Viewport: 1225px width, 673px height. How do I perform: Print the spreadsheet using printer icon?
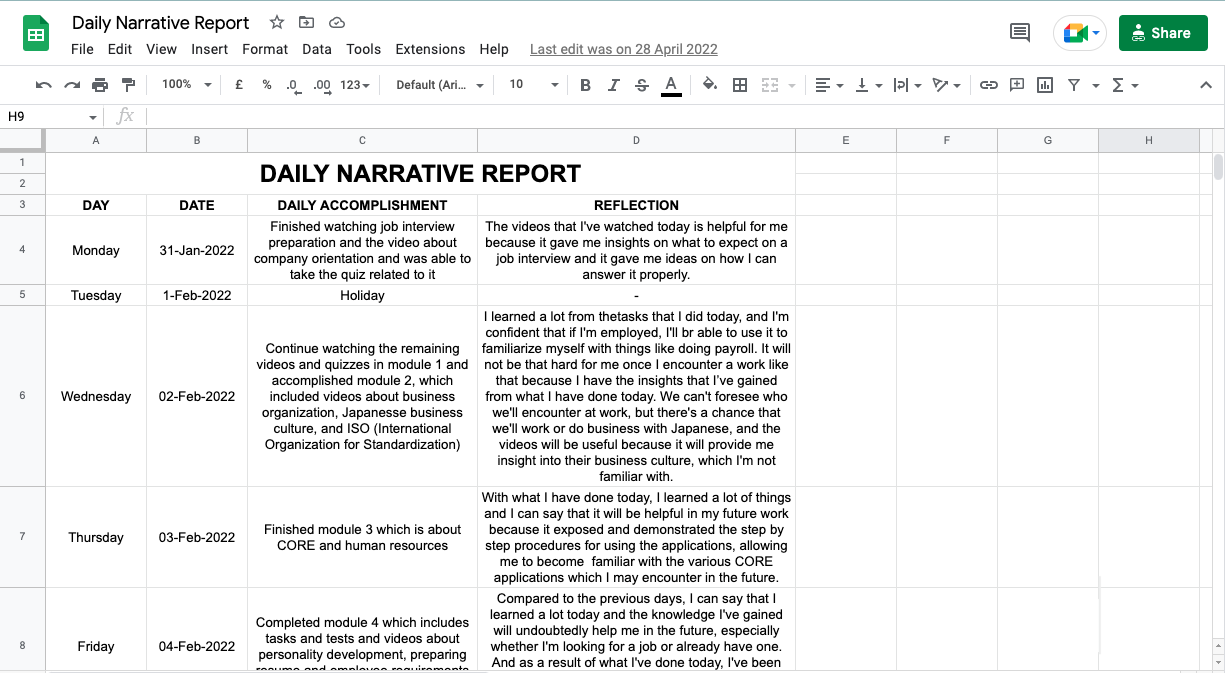click(100, 85)
